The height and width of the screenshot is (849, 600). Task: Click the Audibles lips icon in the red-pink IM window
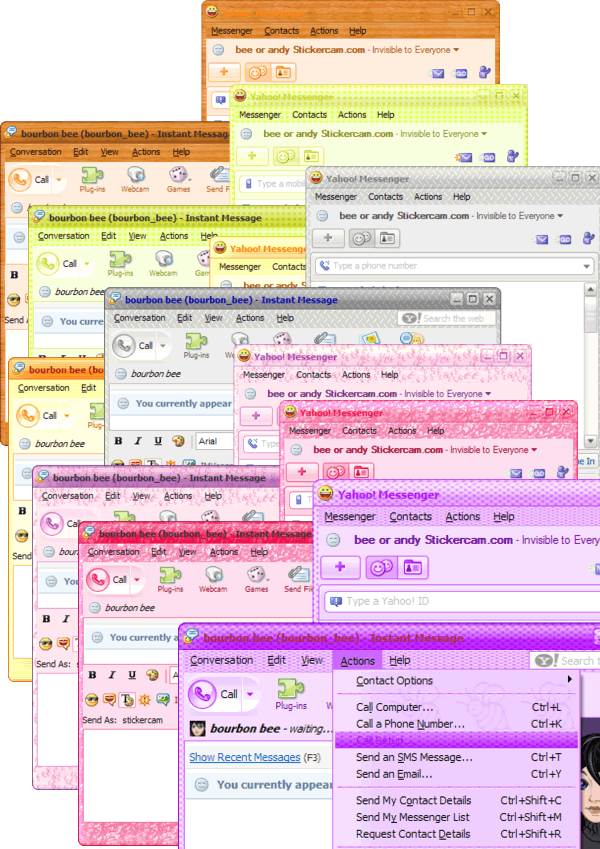coord(109,700)
